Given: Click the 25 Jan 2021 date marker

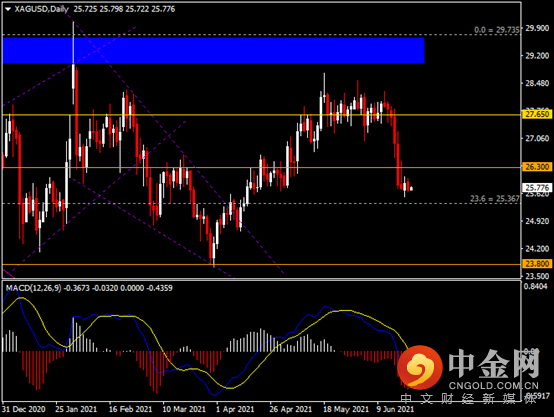Looking at the screenshot, I should 76,409.
